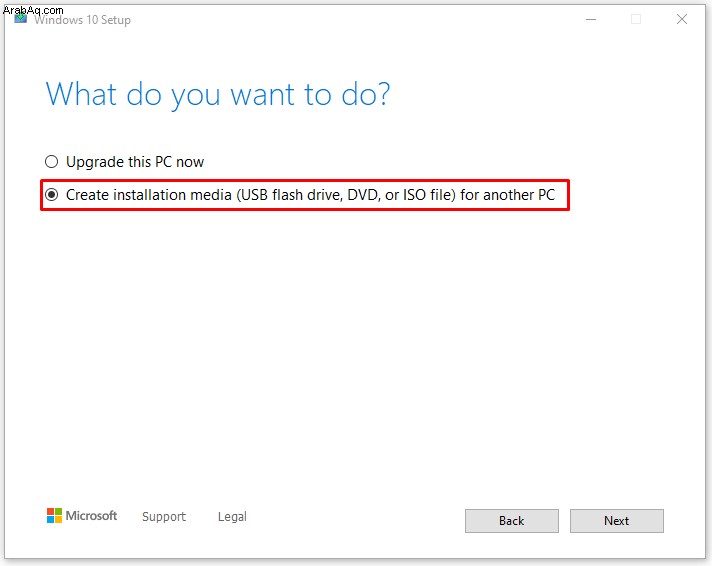The width and height of the screenshot is (712, 566).
Task: Open the Support link
Action: click(x=164, y=517)
